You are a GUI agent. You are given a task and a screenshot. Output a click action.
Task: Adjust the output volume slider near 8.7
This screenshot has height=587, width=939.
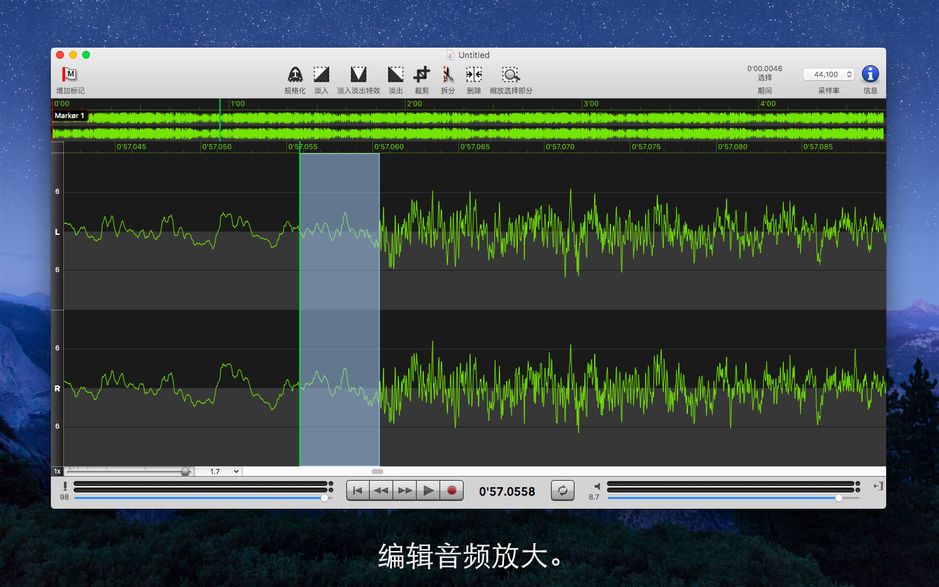(x=838, y=496)
